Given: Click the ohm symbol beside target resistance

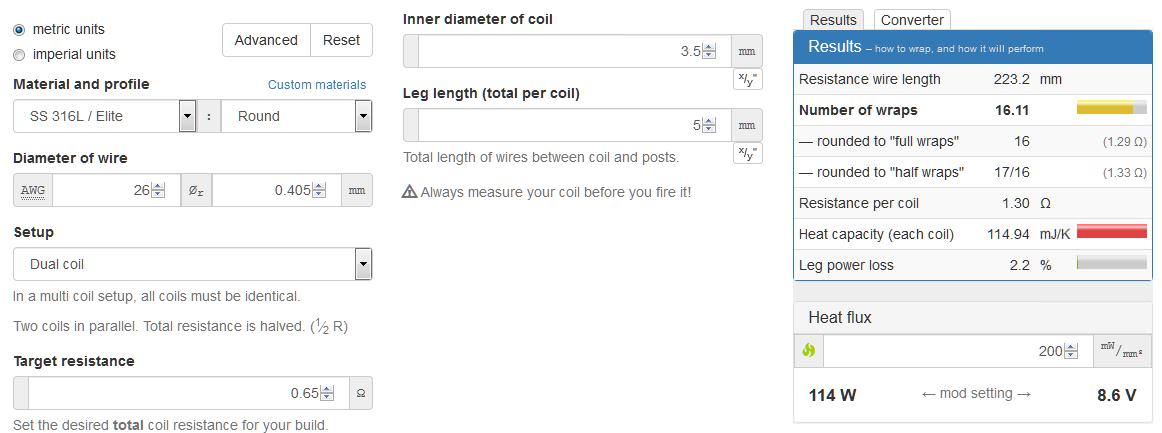Looking at the screenshot, I should [361, 393].
